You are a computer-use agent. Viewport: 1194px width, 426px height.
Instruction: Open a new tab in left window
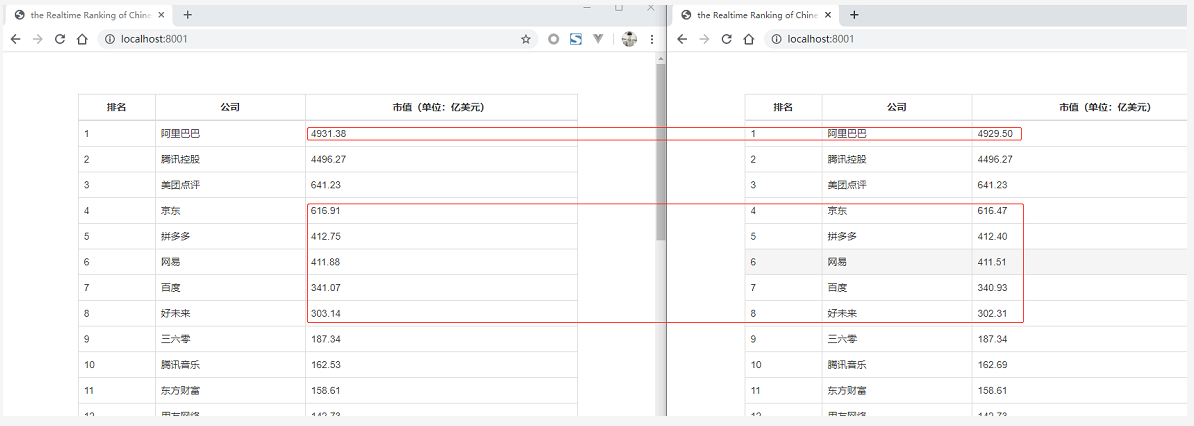(x=187, y=15)
